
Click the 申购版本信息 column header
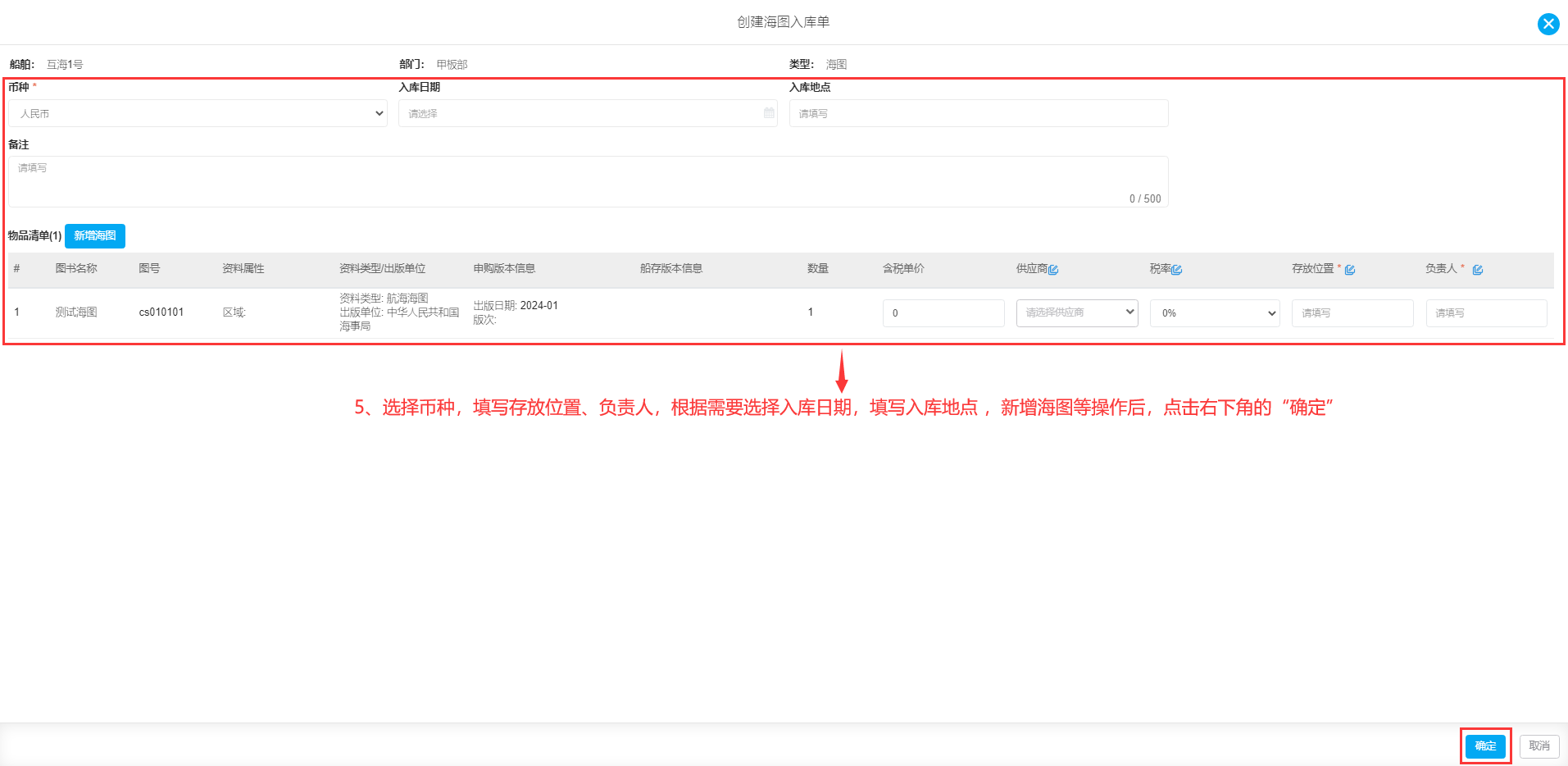click(504, 269)
